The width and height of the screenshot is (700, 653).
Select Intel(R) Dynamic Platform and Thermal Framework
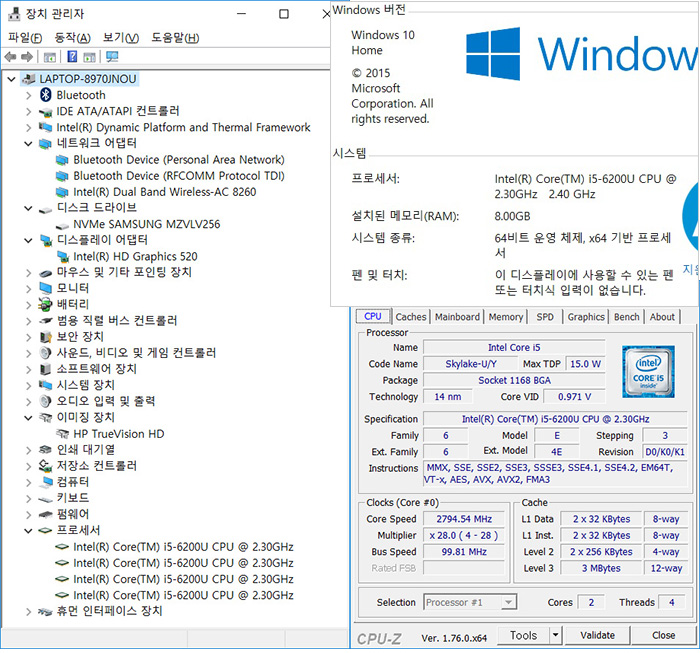point(183,128)
